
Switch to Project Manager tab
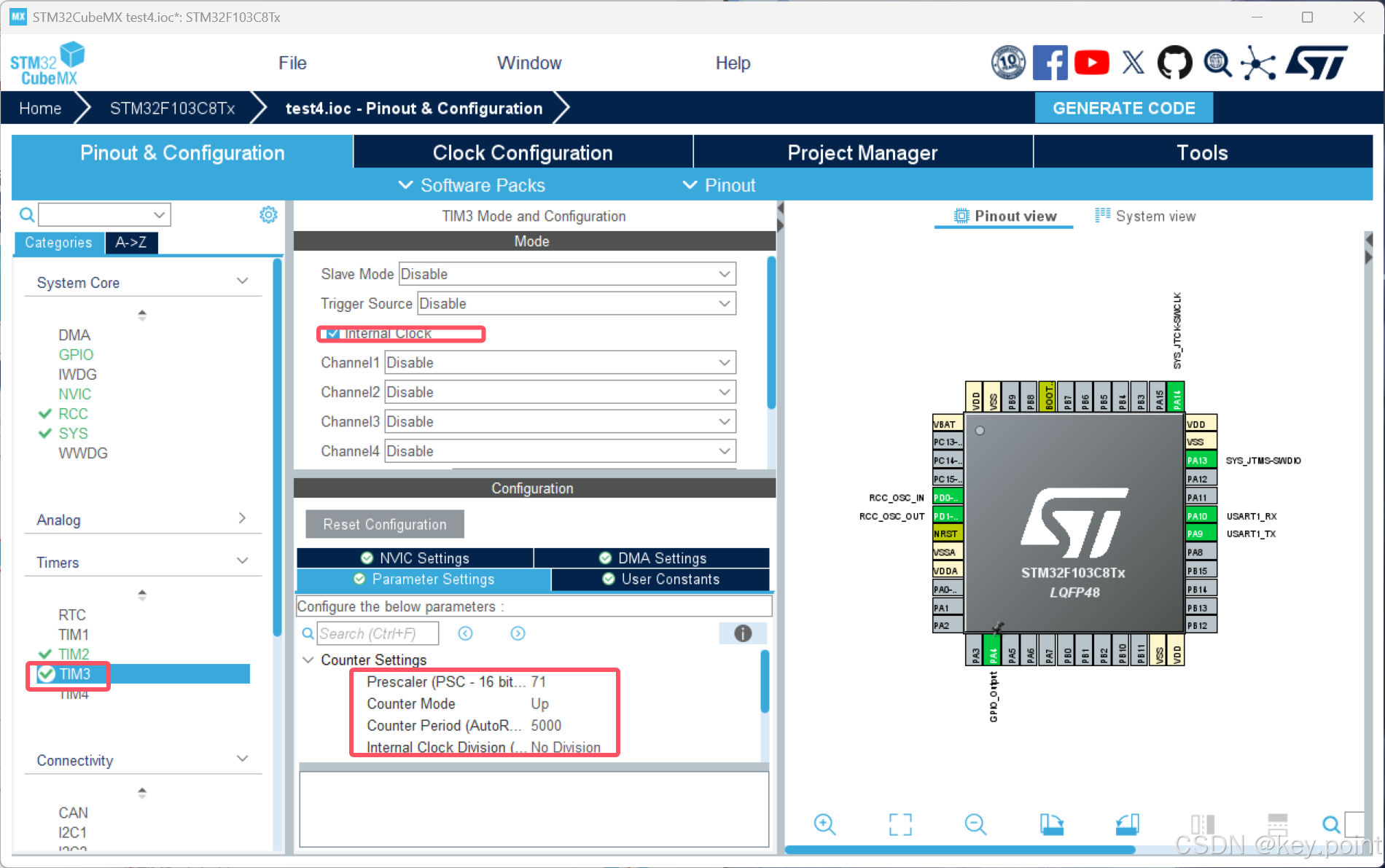coord(862,152)
